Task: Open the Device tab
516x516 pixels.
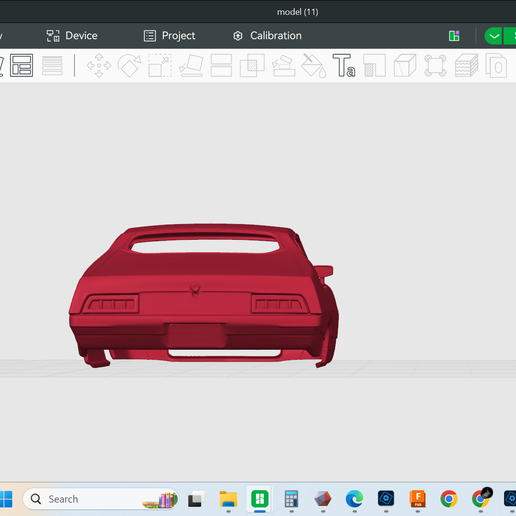Action: (72, 36)
